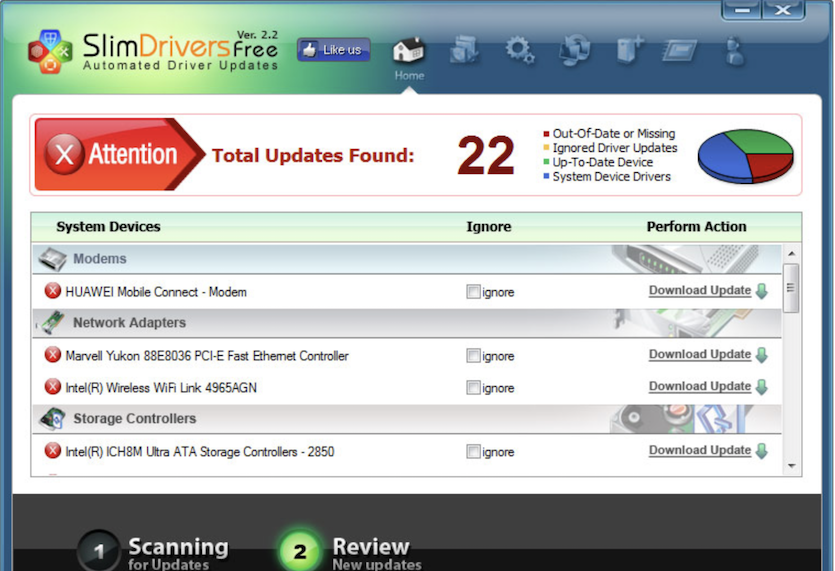The image size is (835, 571).
Task: Click the Perform Action column header
Action: coord(697,227)
